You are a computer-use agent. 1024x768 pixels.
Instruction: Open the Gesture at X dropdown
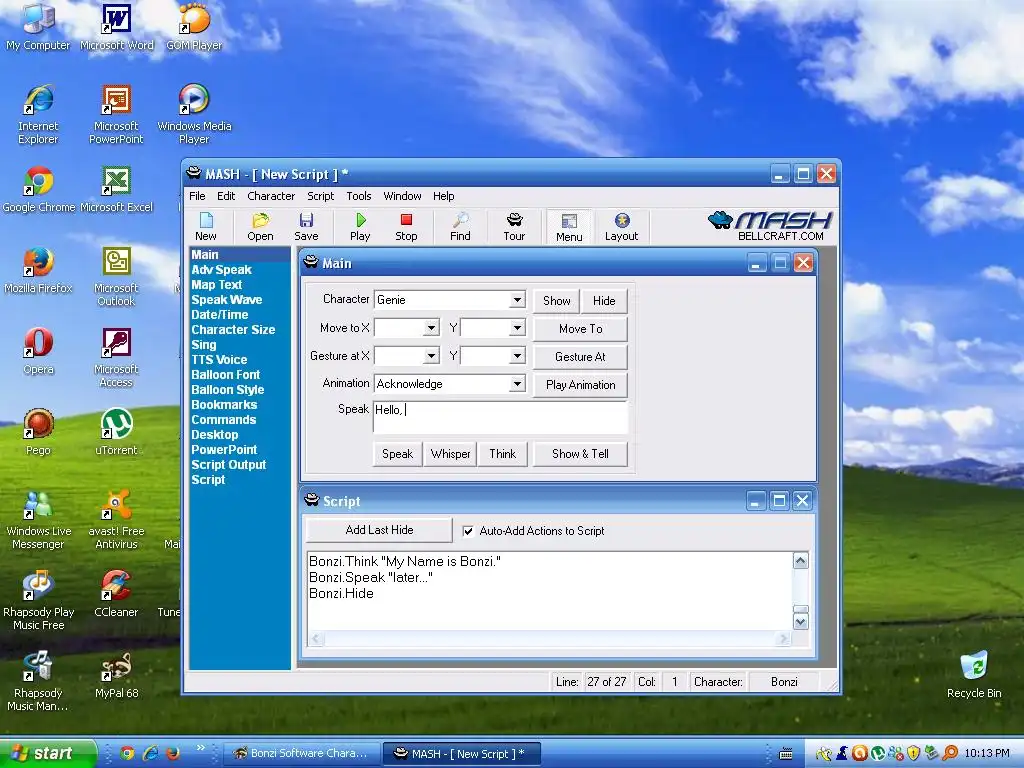click(431, 356)
